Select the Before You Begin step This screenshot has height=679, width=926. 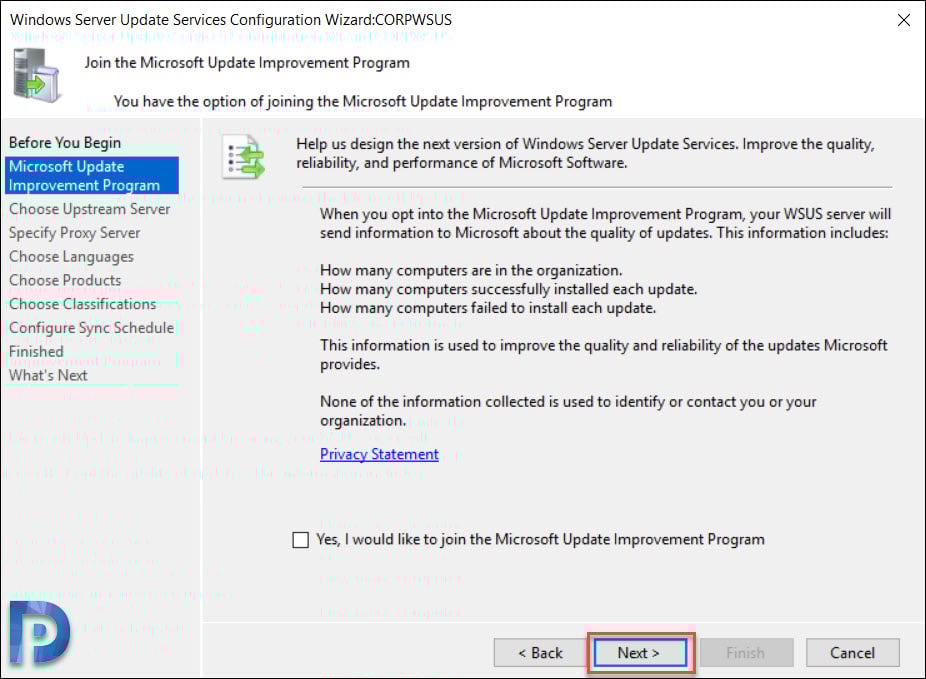[65, 143]
